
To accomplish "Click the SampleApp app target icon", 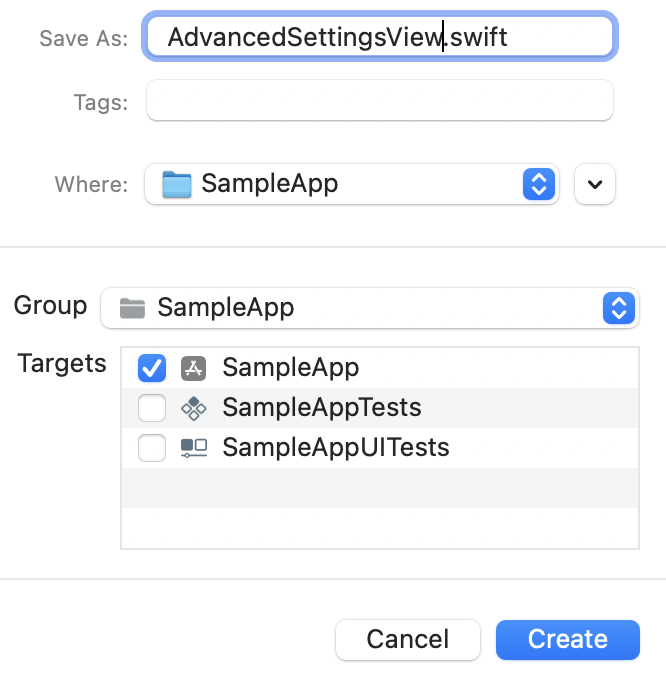I will (193, 369).
